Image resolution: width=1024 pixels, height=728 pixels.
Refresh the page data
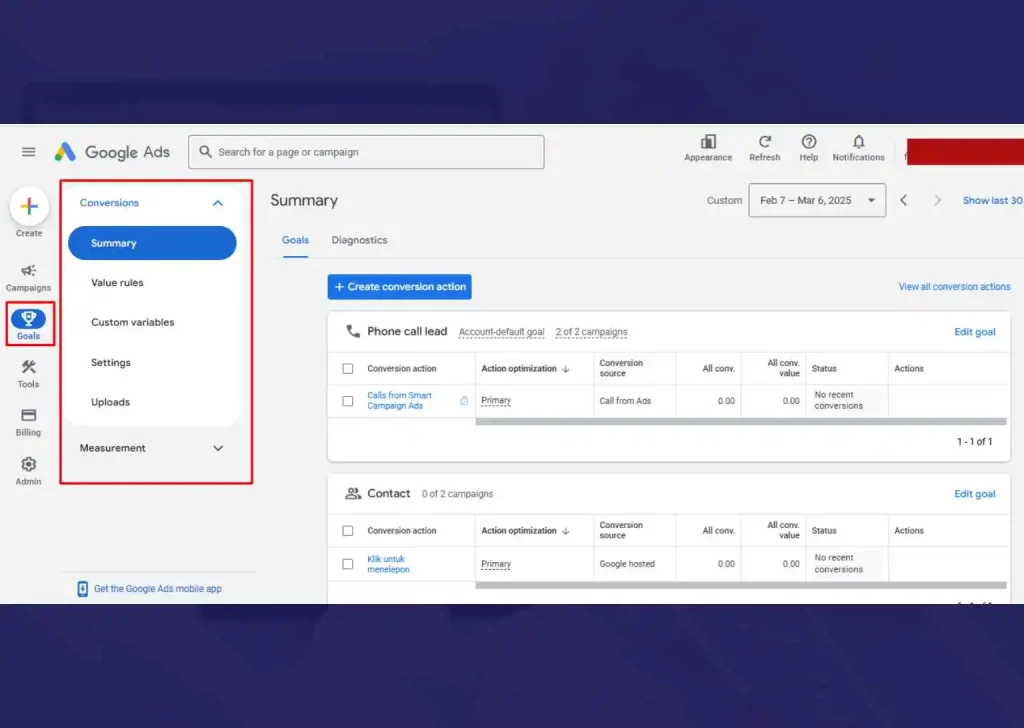pos(764,148)
